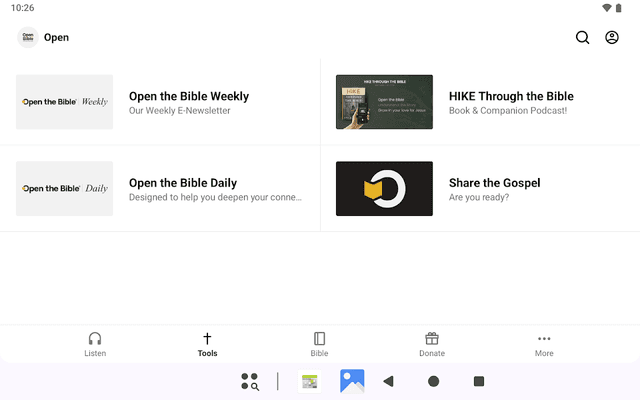
Task: Tap the 'Are you ready?' subtitle
Action: [x=479, y=197]
